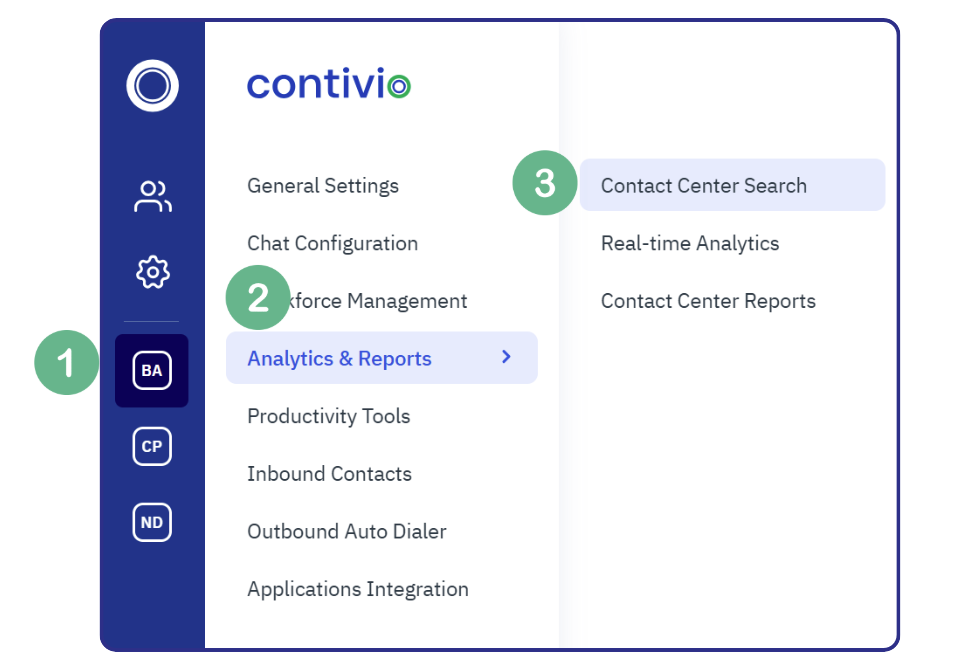Open the settings gear icon in sidebar

coord(152,272)
